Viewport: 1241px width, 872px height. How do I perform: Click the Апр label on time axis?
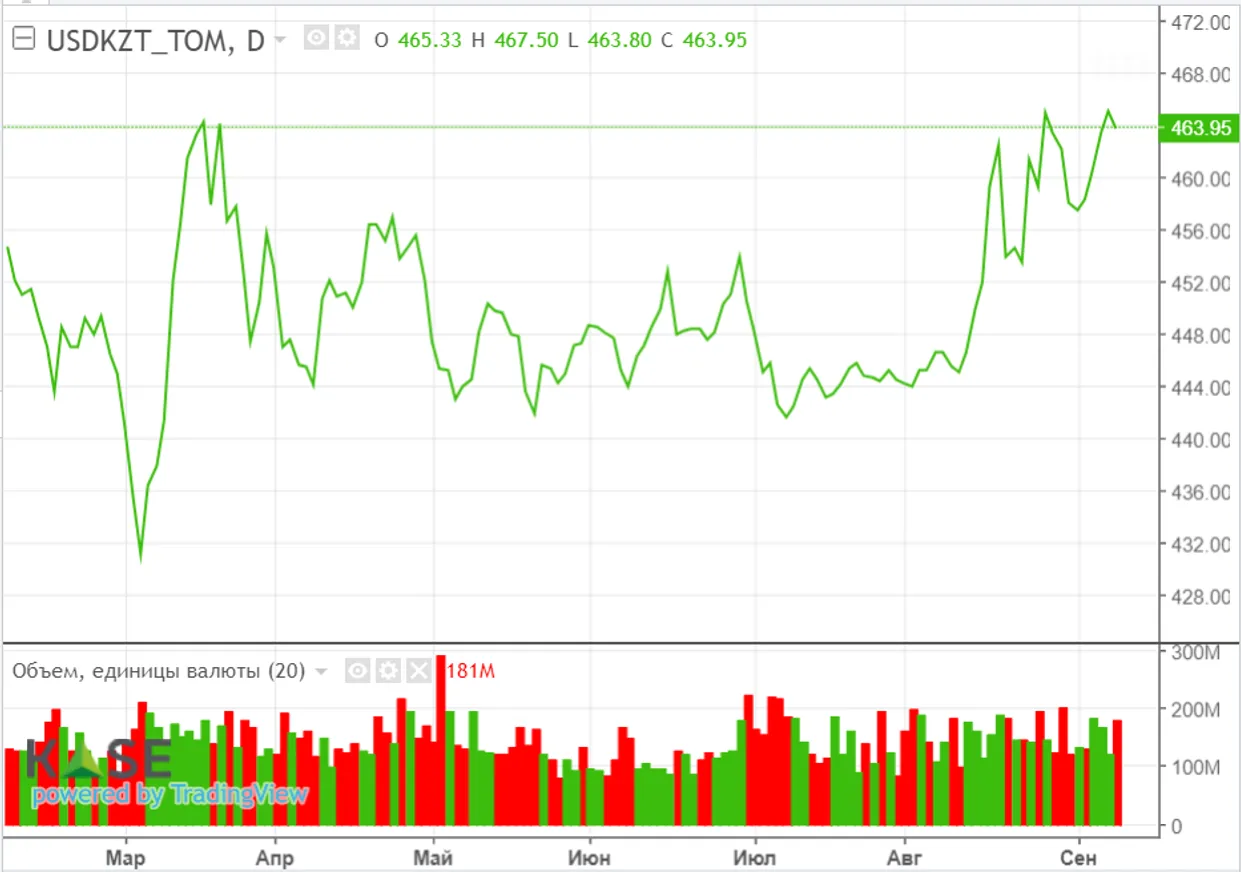274,858
